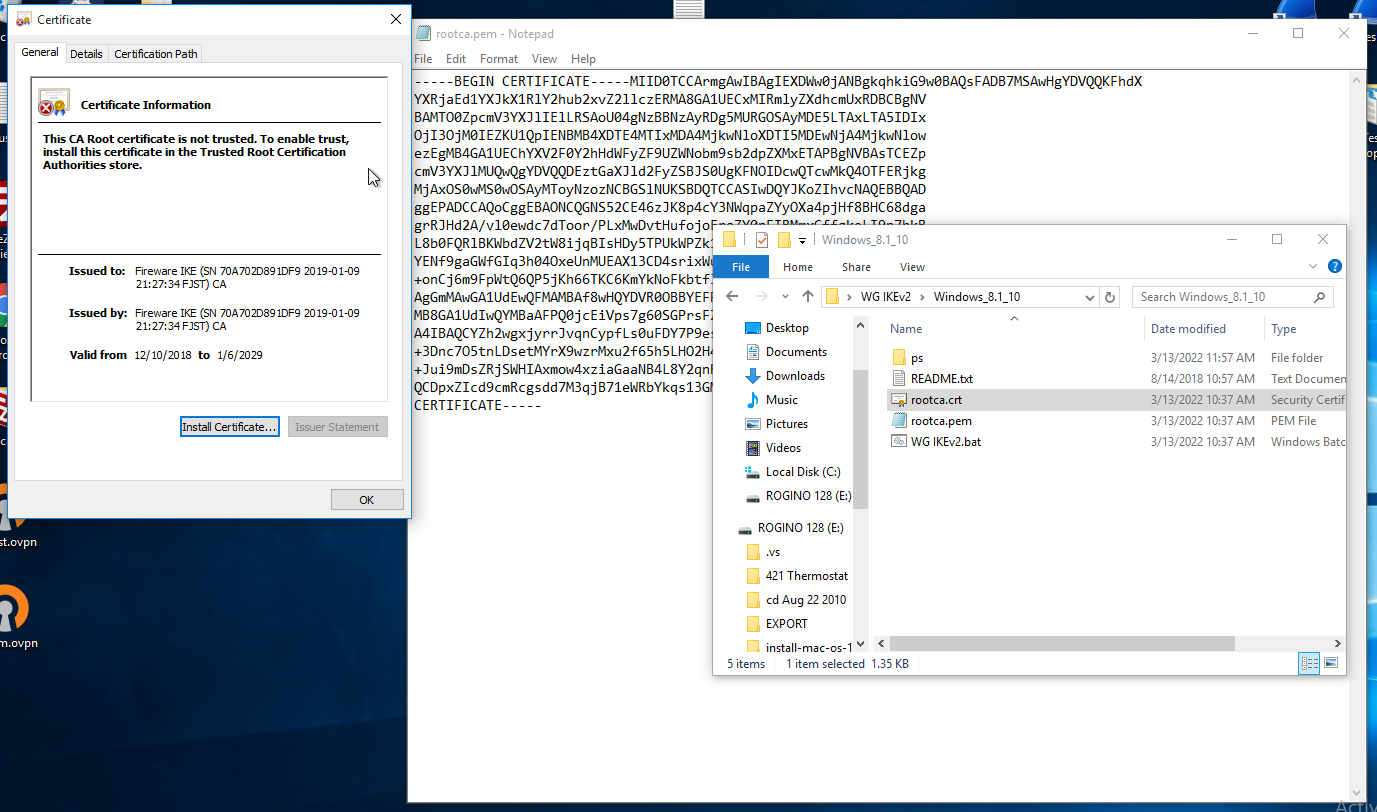
Task: Refresh the folder with the address bar refresh icon
Action: [1110, 296]
